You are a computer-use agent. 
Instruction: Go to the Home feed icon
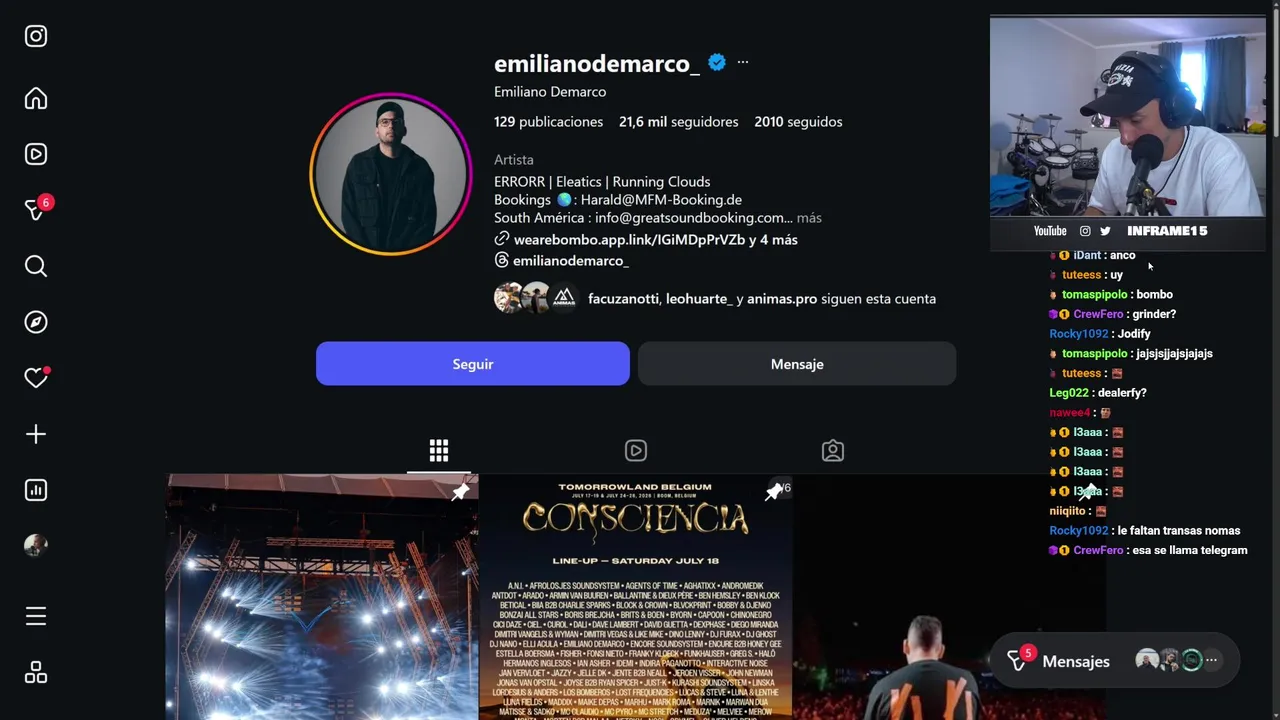tap(36, 98)
